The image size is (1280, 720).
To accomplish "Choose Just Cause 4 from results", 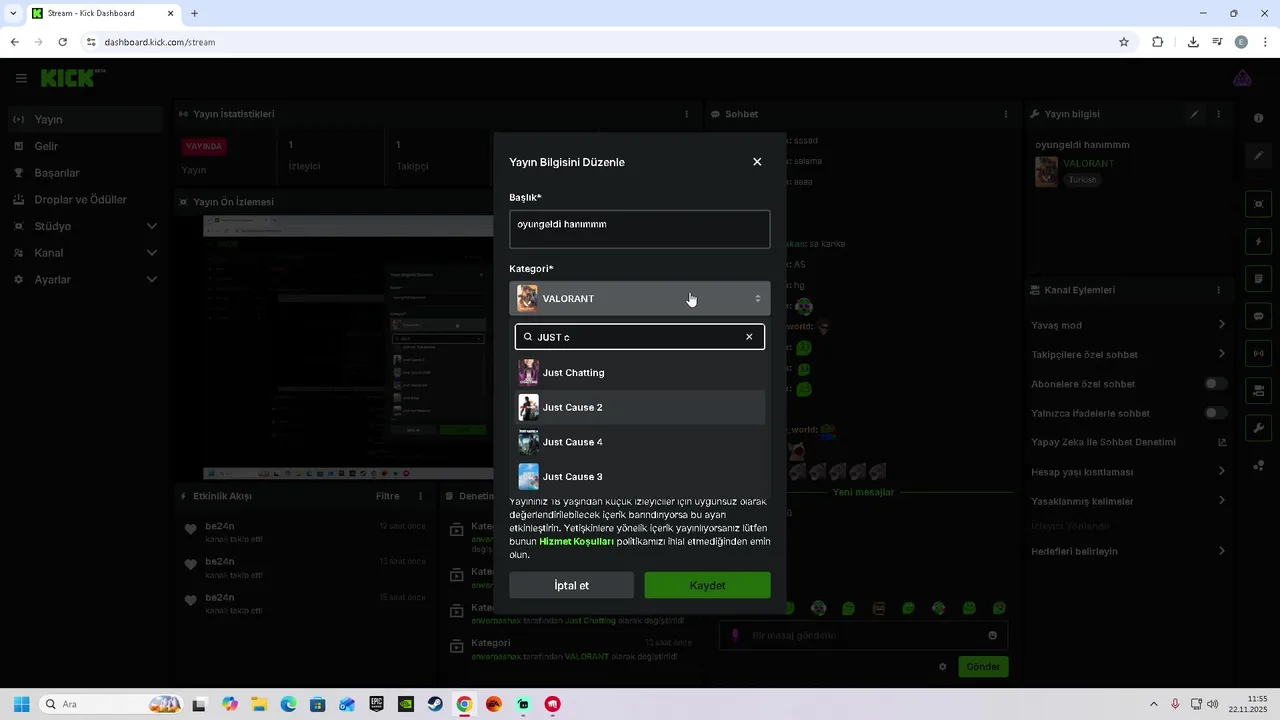I will pyautogui.click(x=640, y=442).
